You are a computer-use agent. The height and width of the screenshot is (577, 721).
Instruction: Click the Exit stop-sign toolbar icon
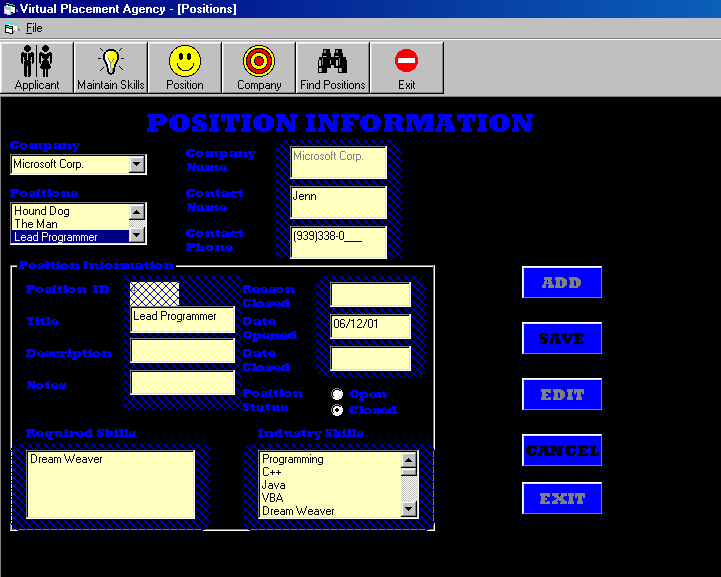click(406, 67)
